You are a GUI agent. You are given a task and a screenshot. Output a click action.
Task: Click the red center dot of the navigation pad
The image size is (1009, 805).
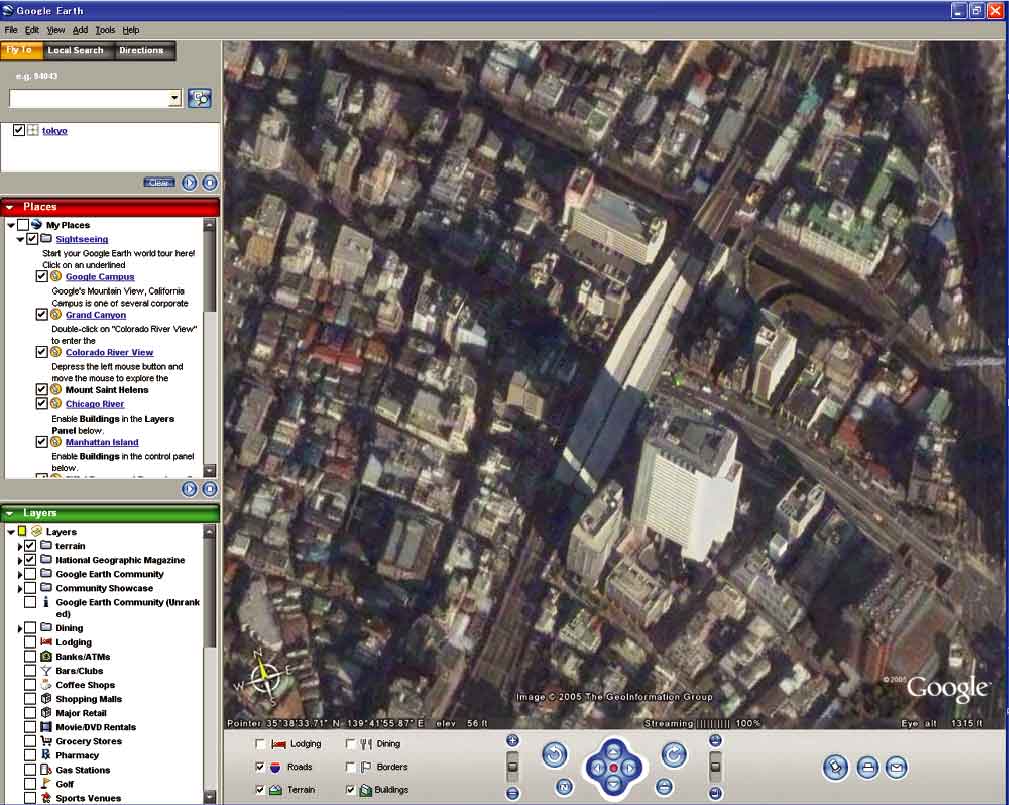[x=613, y=768]
